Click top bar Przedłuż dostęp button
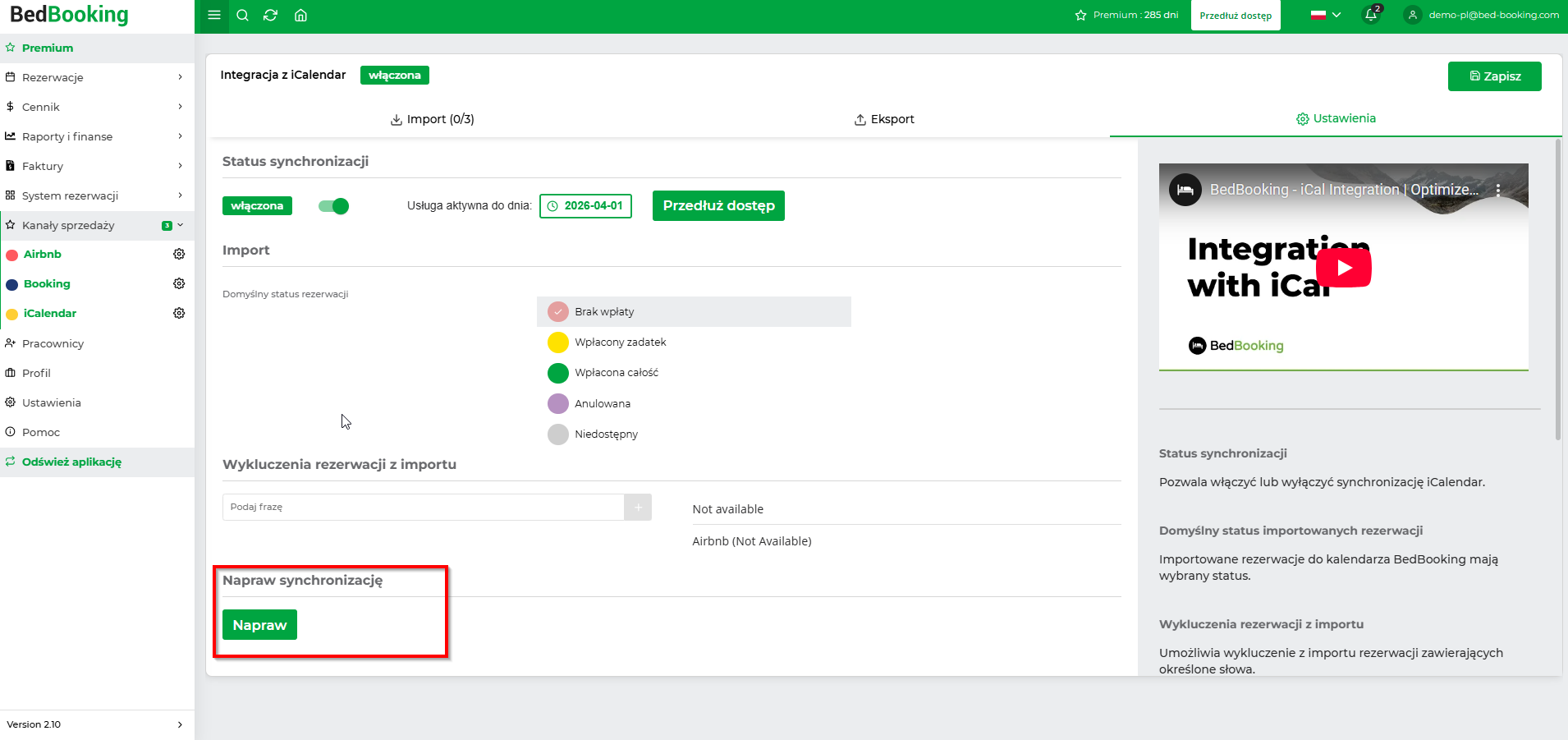1568x740 pixels. click(x=1236, y=16)
